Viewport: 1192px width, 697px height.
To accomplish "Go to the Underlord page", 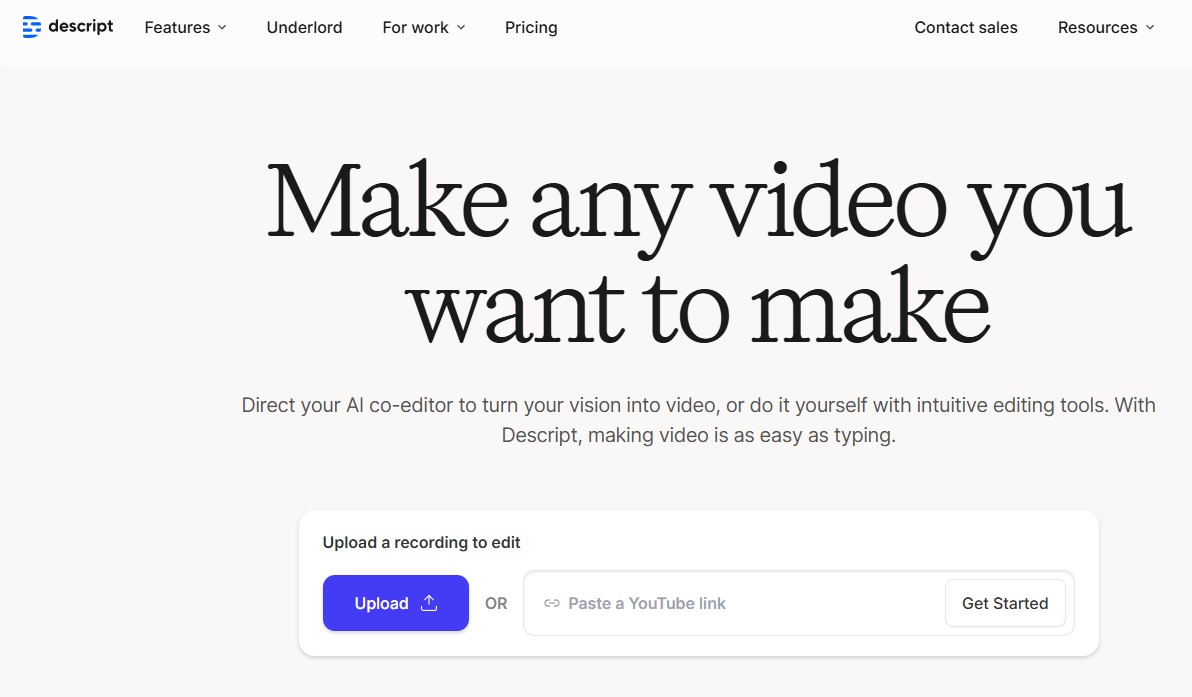I will click(x=304, y=27).
